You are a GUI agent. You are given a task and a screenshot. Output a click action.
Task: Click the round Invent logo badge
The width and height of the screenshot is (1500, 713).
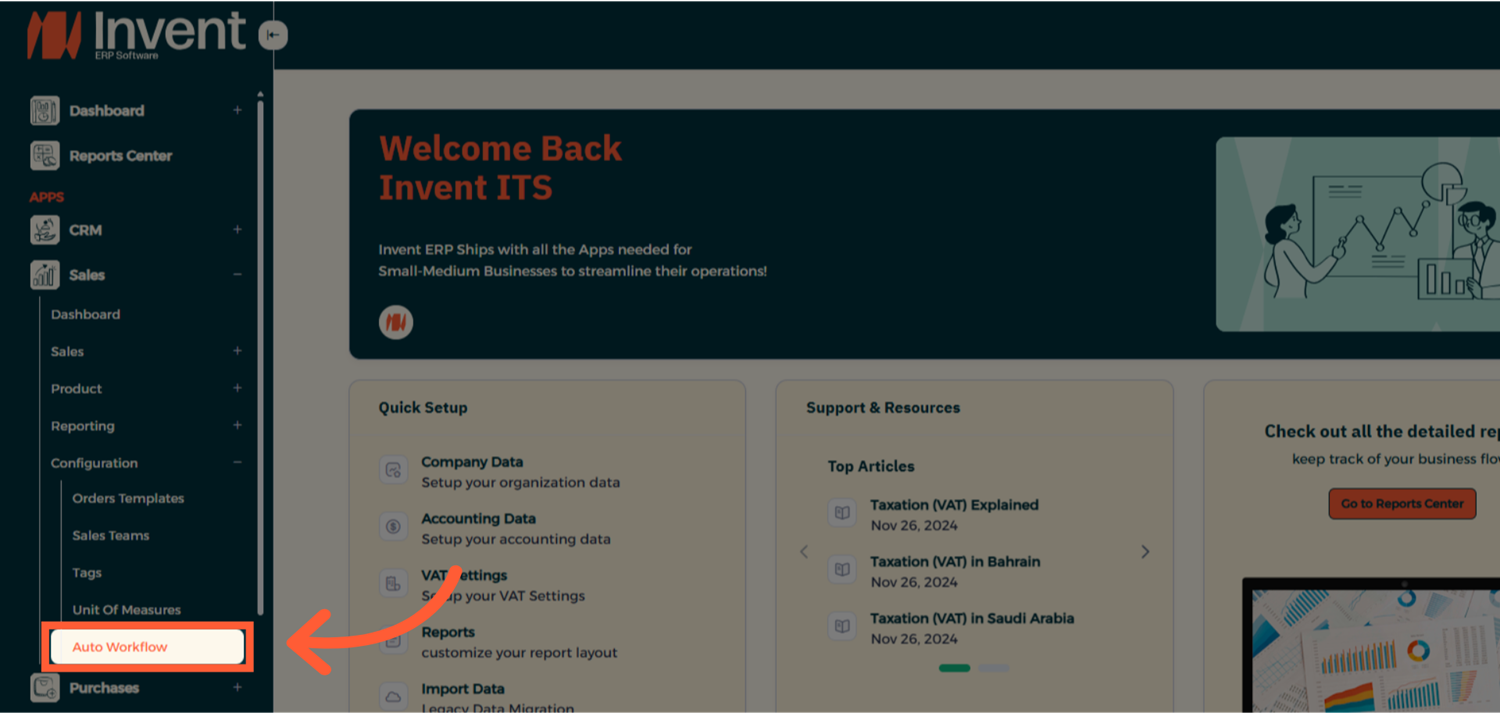(396, 322)
